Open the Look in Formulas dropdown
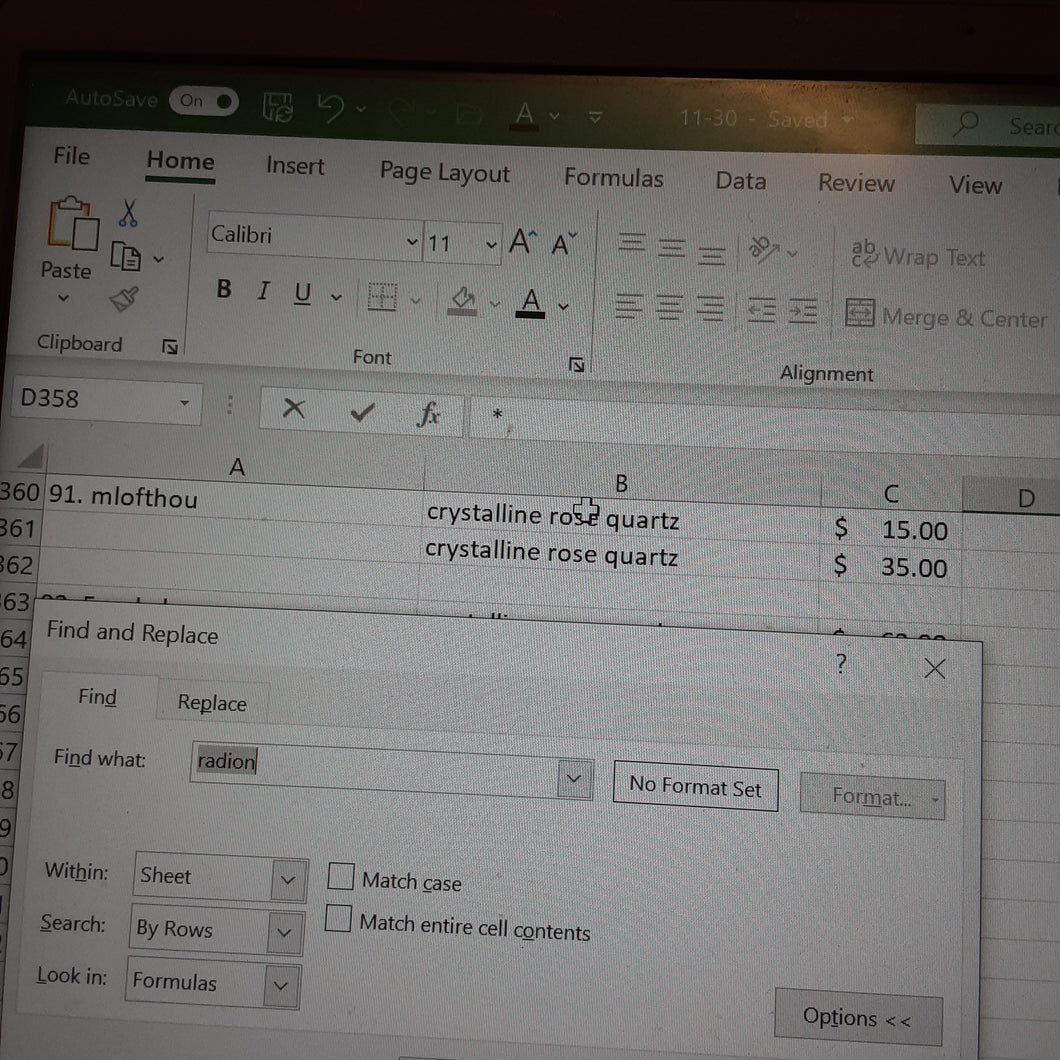 pos(281,985)
